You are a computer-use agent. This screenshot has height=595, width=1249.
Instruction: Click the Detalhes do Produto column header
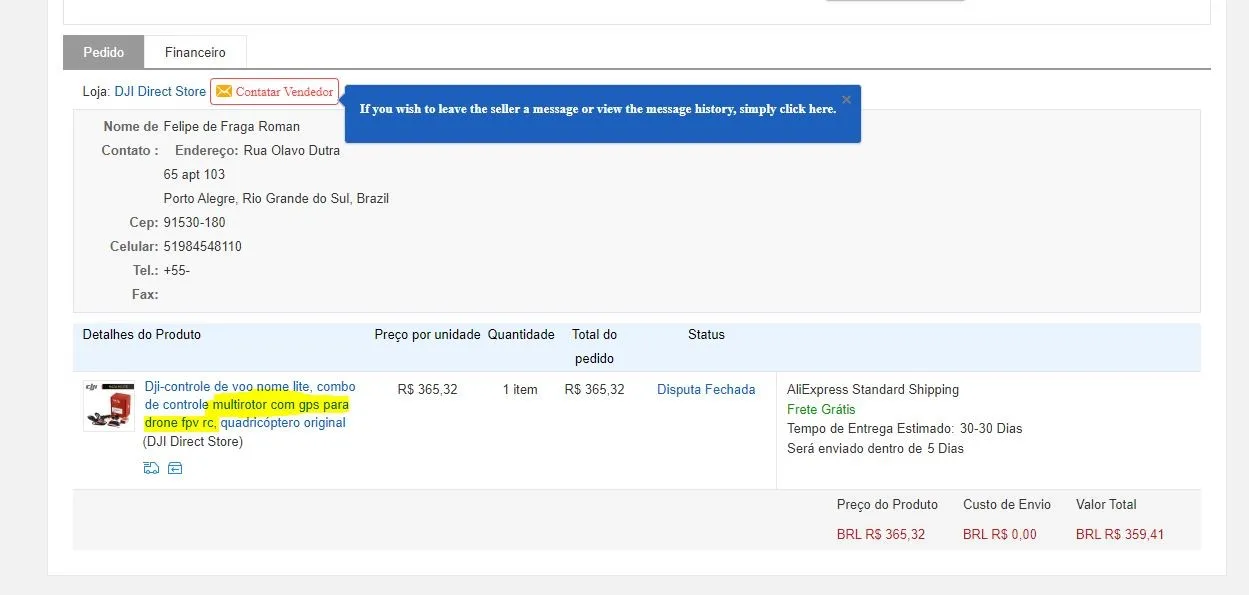tap(142, 334)
